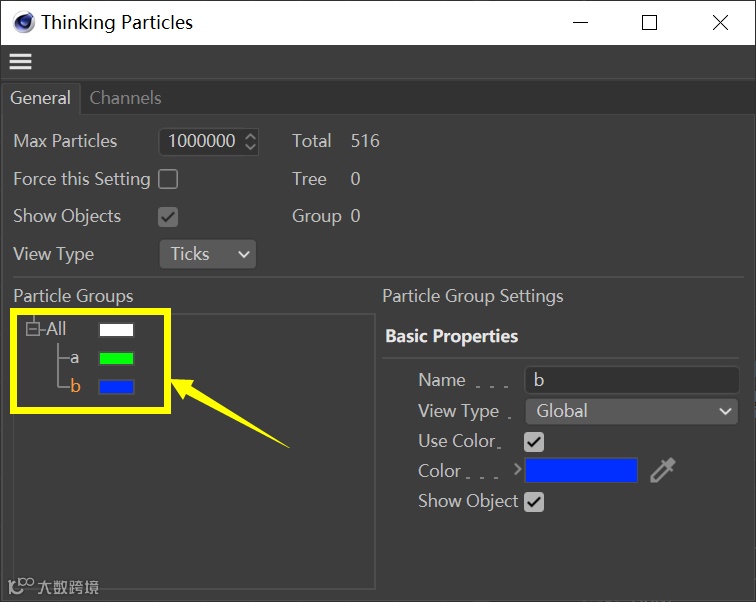Toggle the Show Object checkbox
756x602 pixels.
534,502
